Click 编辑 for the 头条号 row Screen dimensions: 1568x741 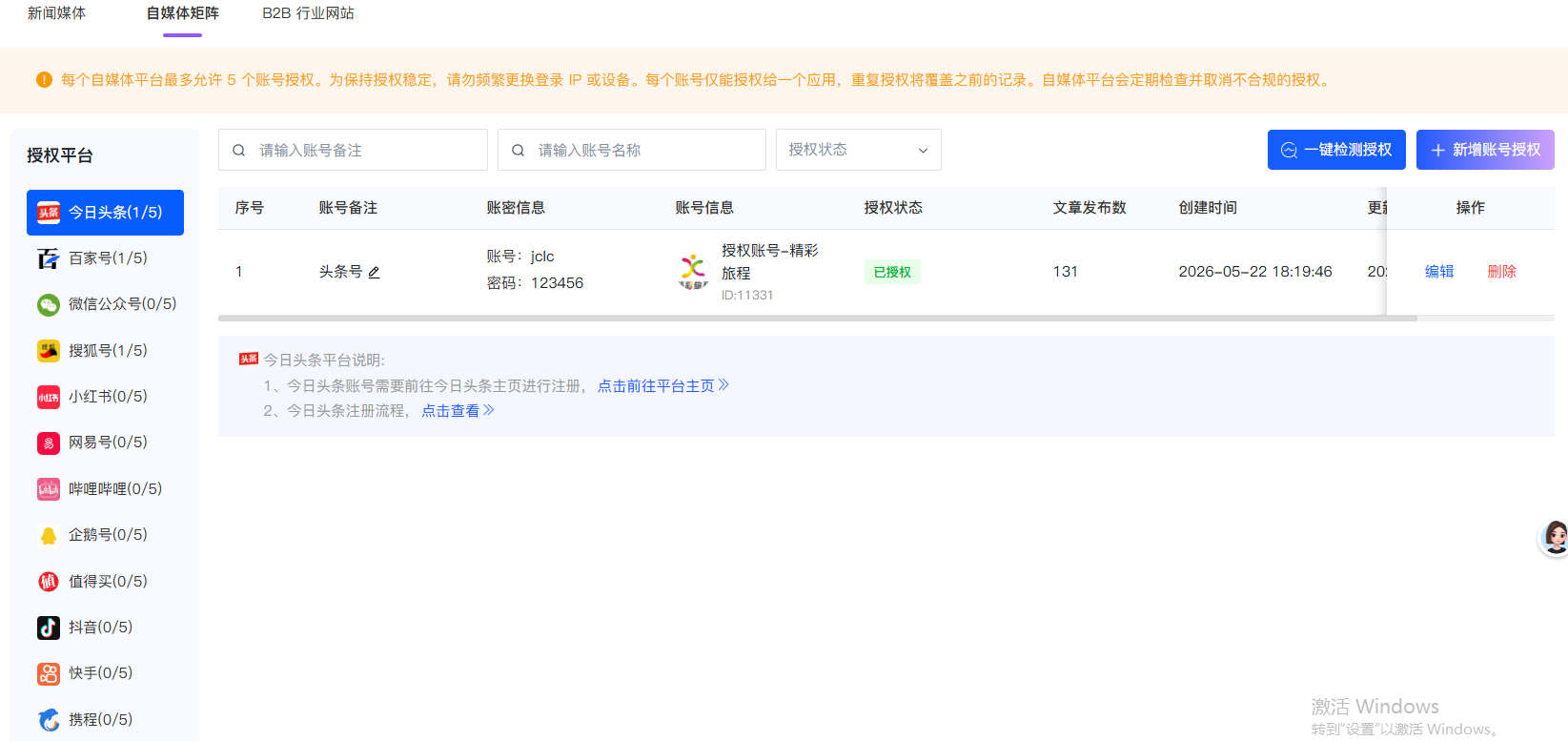(x=1439, y=272)
